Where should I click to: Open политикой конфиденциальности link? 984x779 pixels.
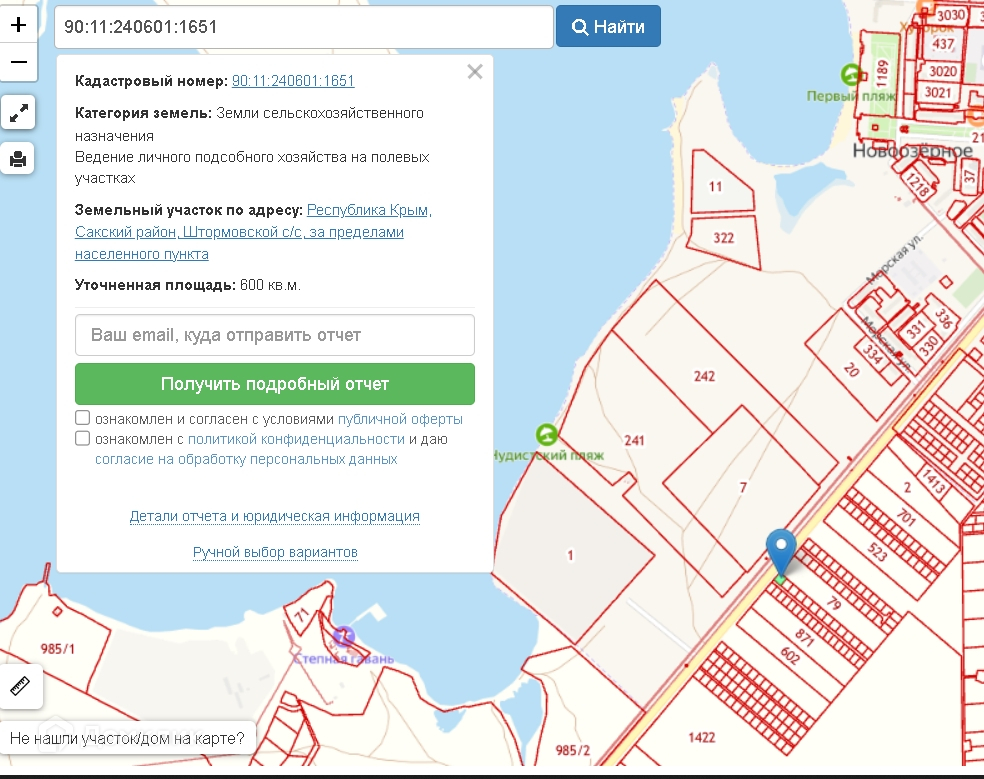click(296, 439)
